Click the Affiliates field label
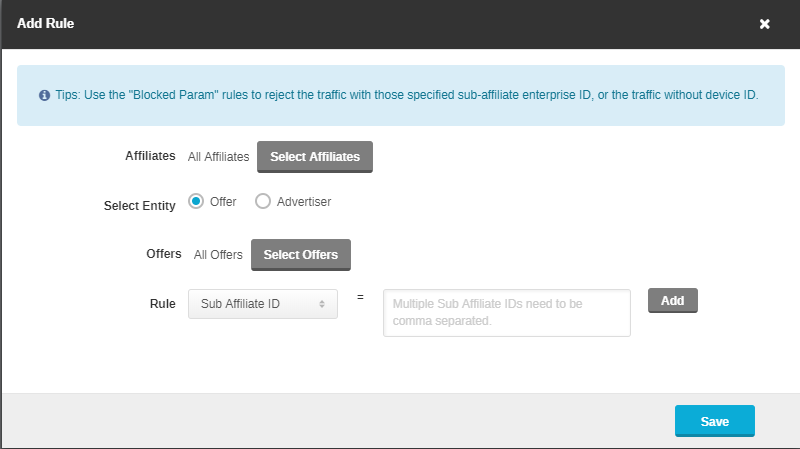800x449 pixels. pyautogui.click(x=150, y=156)
